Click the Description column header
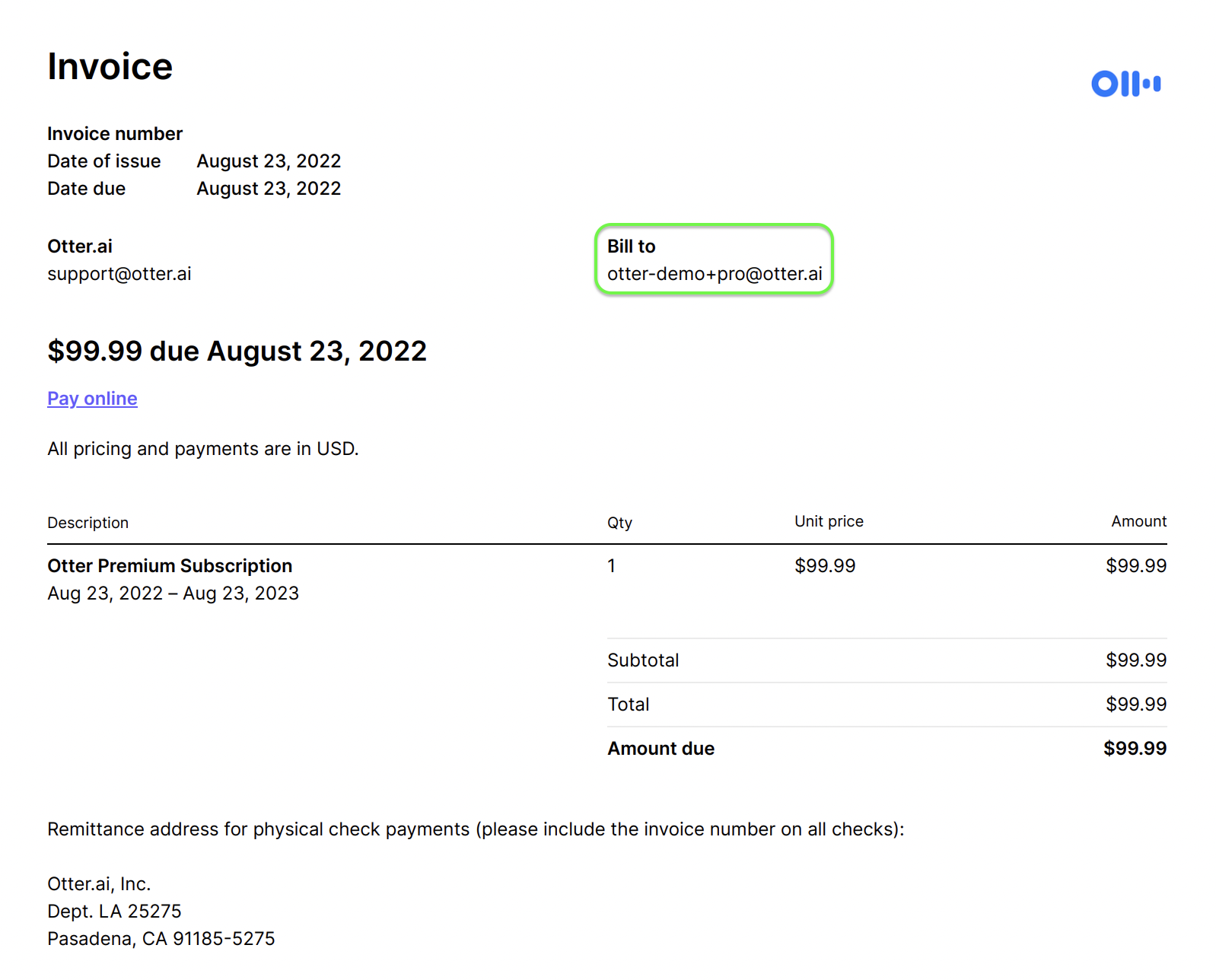This screenshot has width=1216, height=980. point(88,523)
